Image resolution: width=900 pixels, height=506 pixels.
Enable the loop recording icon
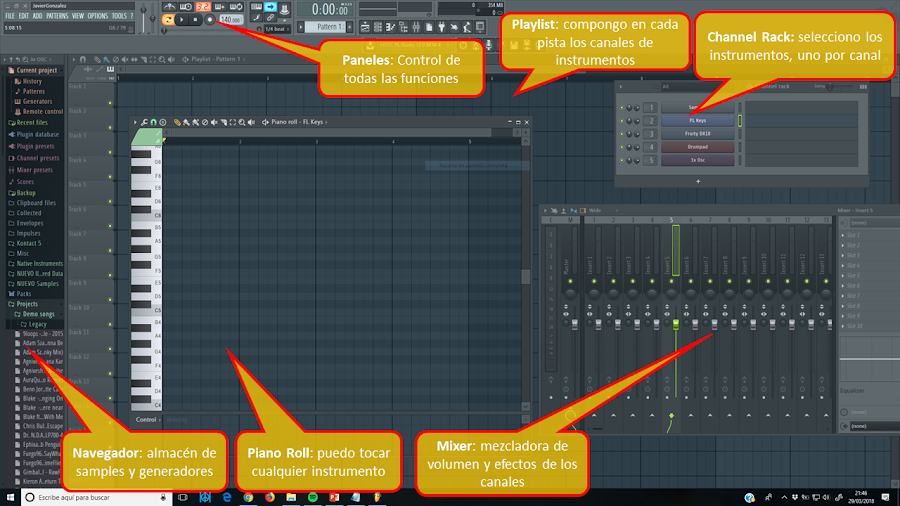click(x=236, y=7)
